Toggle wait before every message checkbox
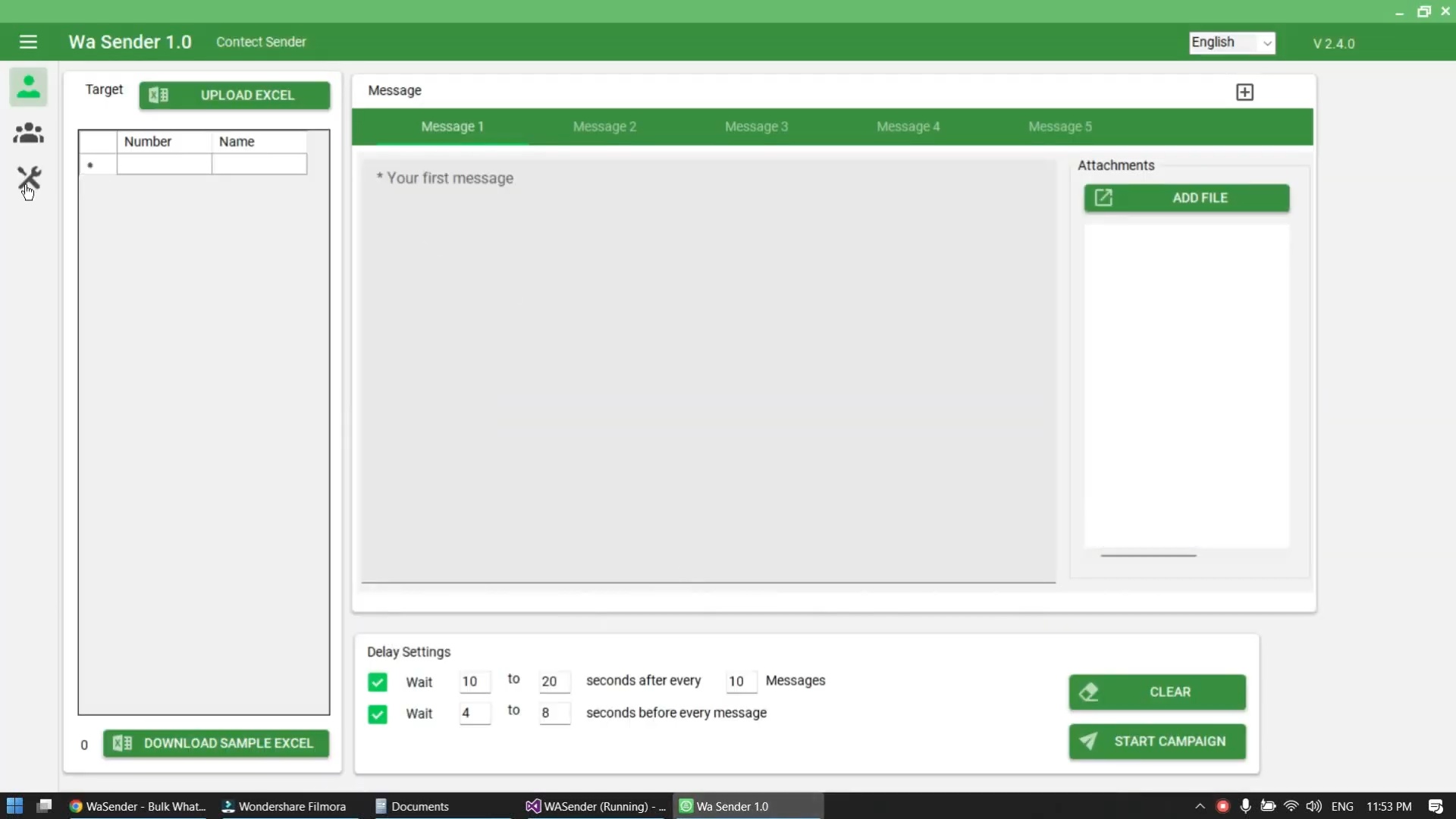 tap(377, 714)
